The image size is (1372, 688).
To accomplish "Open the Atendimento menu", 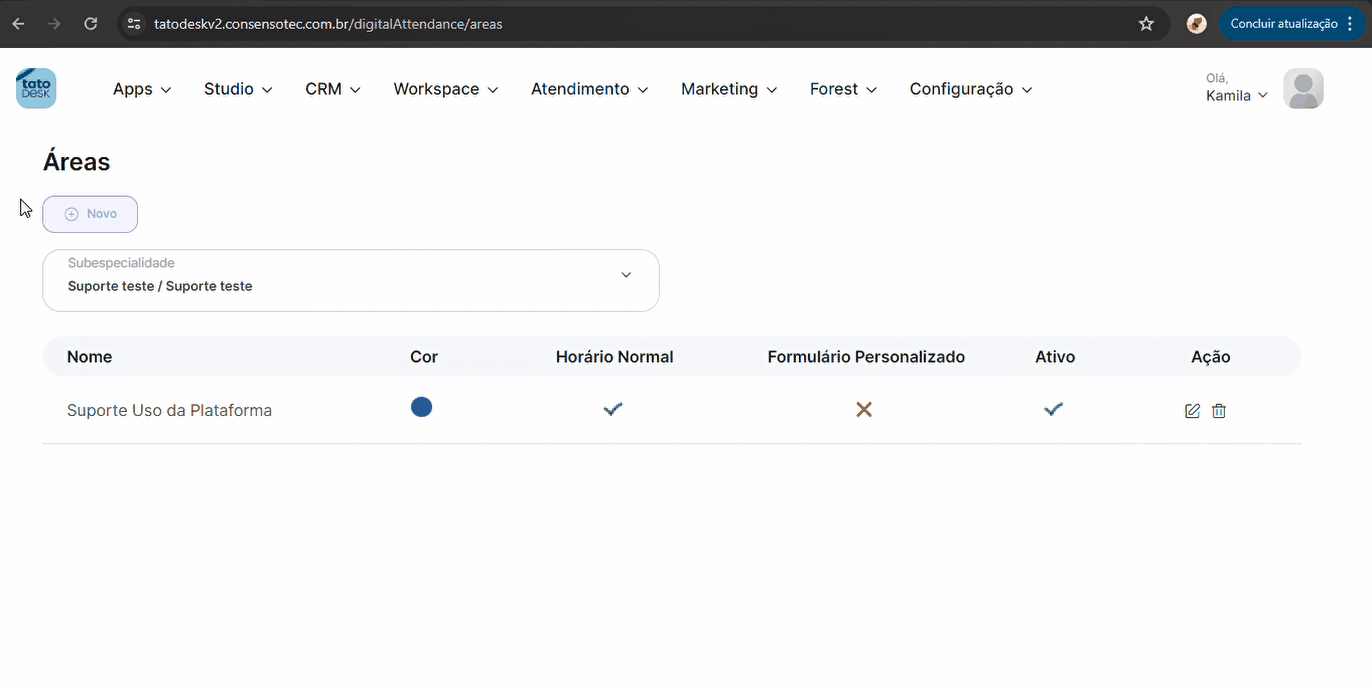I will coord(589,89).
